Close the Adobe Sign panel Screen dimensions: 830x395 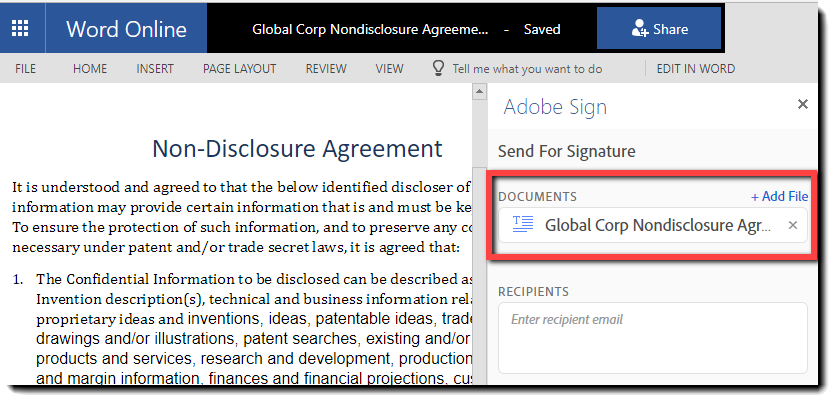point(802,104)
